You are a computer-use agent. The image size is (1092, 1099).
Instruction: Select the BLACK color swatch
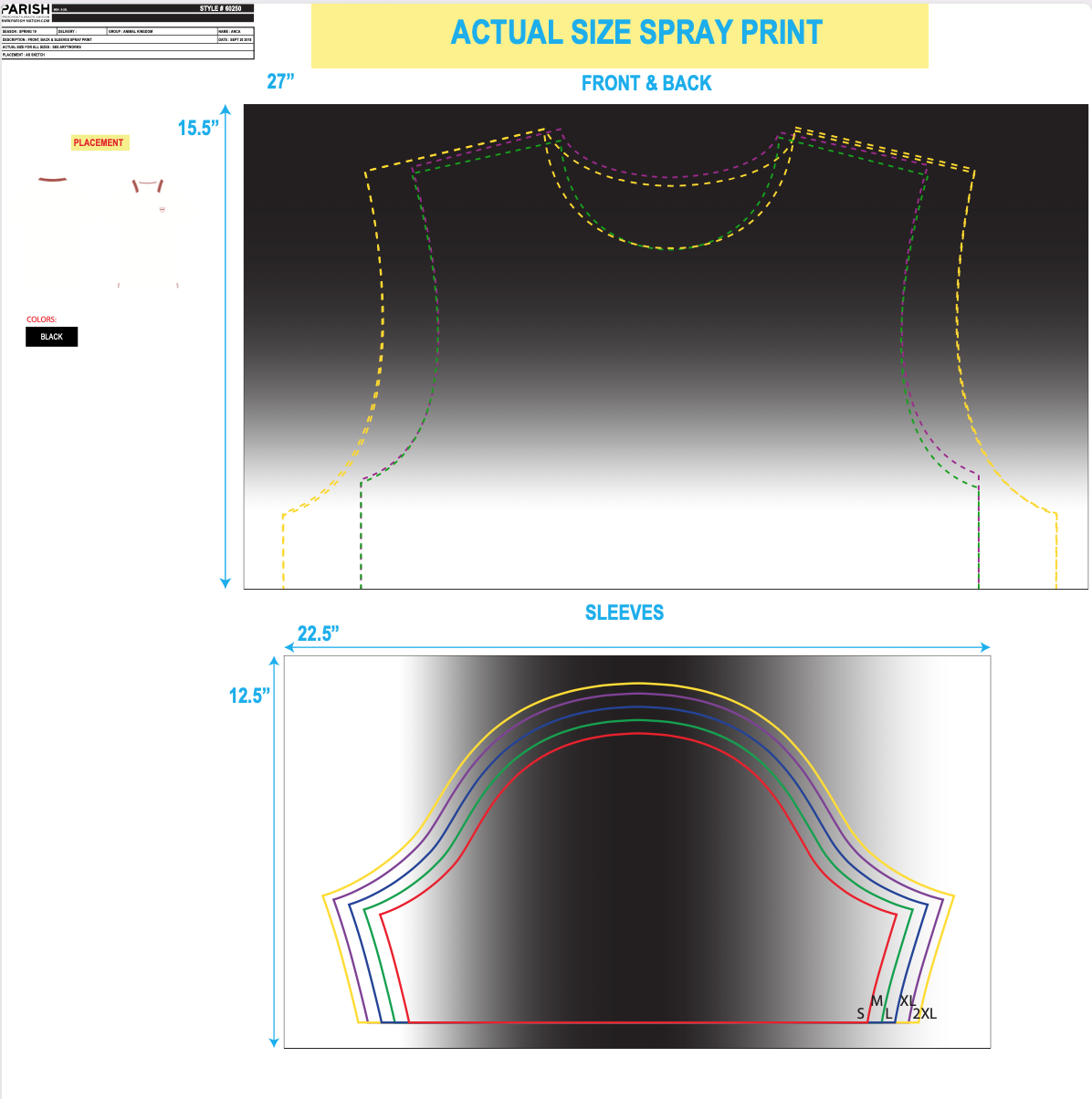pyautogui.click(x=51, y=336)
